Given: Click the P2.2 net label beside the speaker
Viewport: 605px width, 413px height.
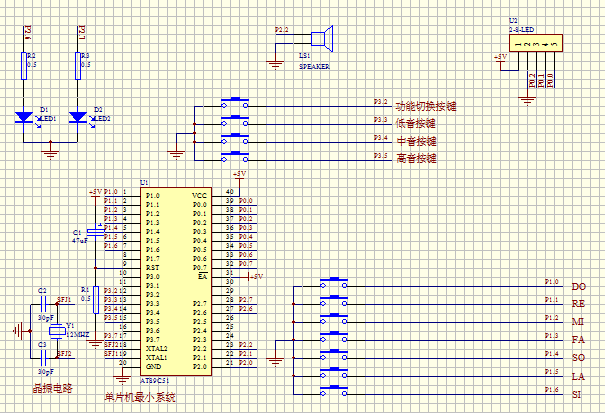Looking at the screenshot, I should [x=282, y=30].
